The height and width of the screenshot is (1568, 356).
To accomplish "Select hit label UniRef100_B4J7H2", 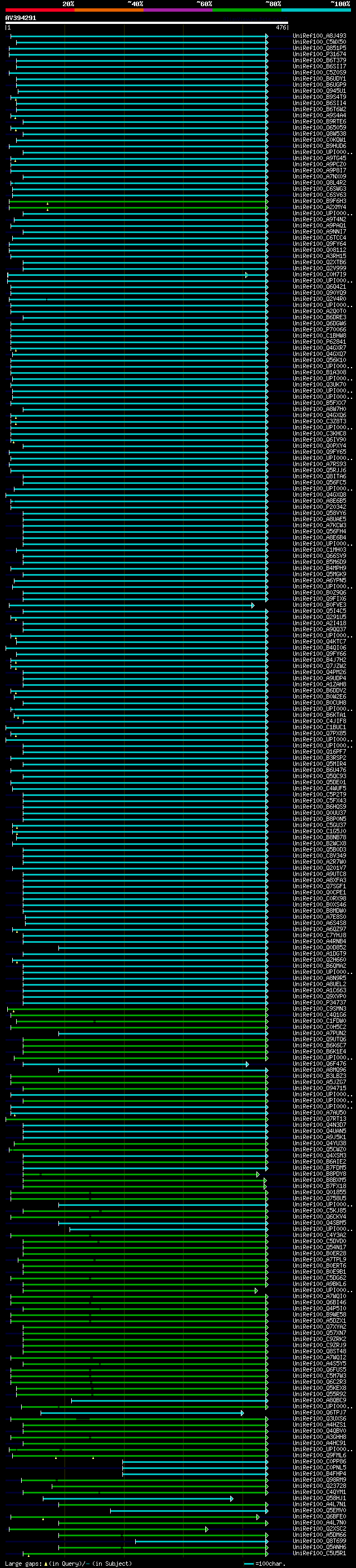I will (319, 660).
